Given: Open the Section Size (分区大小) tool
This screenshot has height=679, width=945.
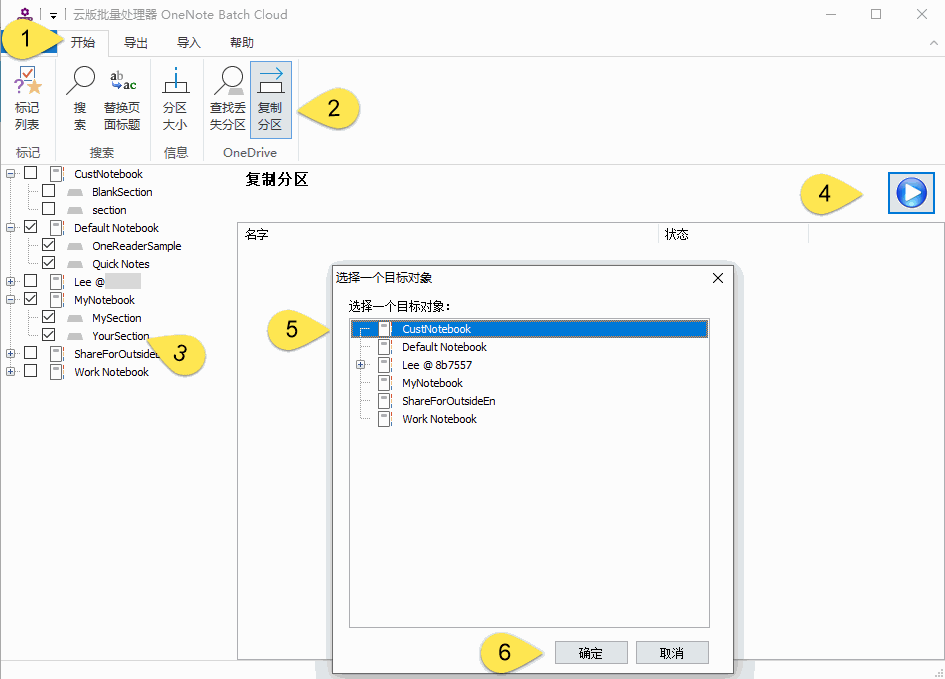Looking at the screenshot, I should coord(175,100).
